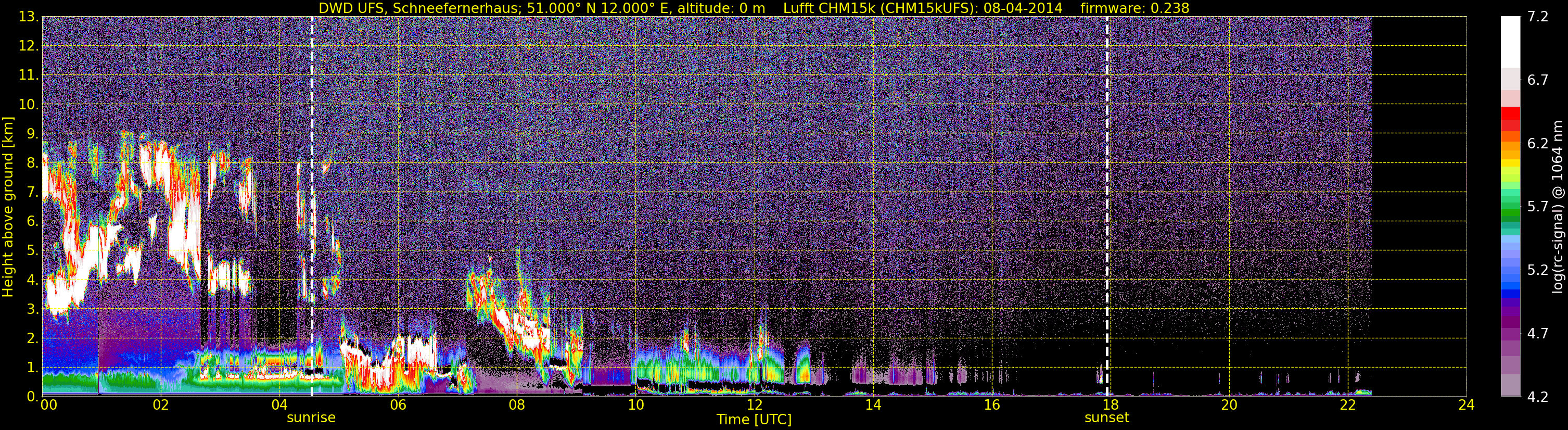Click the 'Height above ground [km]' axis label
Screen dimensions: 1568x430
pos(8,207)
